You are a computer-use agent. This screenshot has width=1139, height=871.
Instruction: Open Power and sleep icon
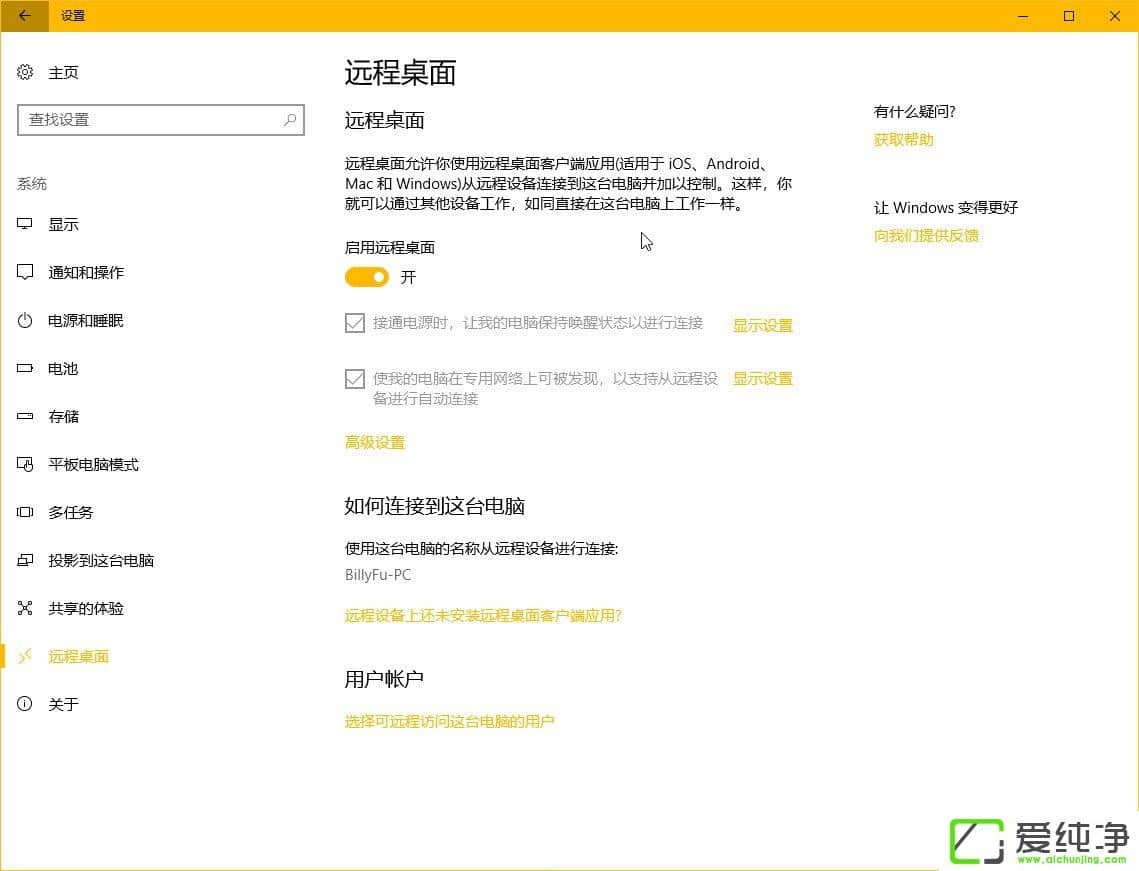25,321
